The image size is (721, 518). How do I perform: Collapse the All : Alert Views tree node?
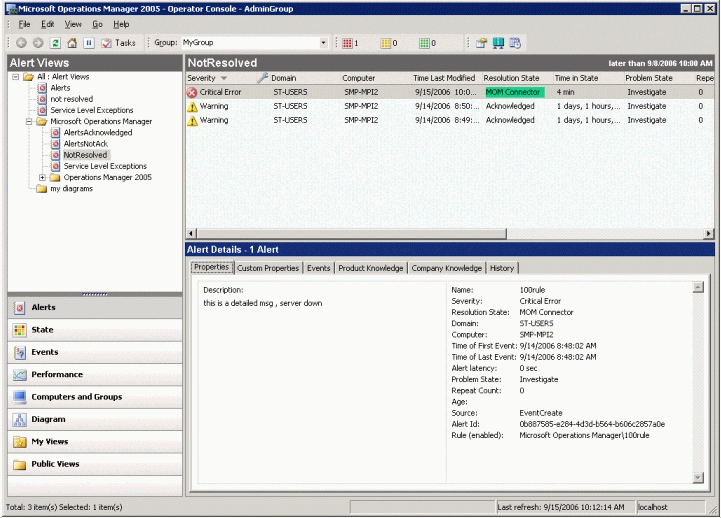16,77
